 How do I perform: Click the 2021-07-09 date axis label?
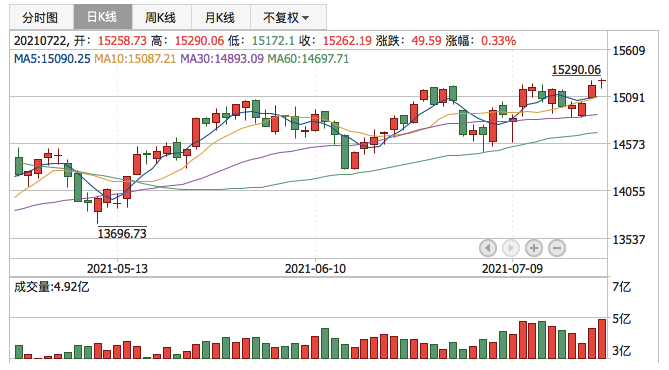(512, 268)
